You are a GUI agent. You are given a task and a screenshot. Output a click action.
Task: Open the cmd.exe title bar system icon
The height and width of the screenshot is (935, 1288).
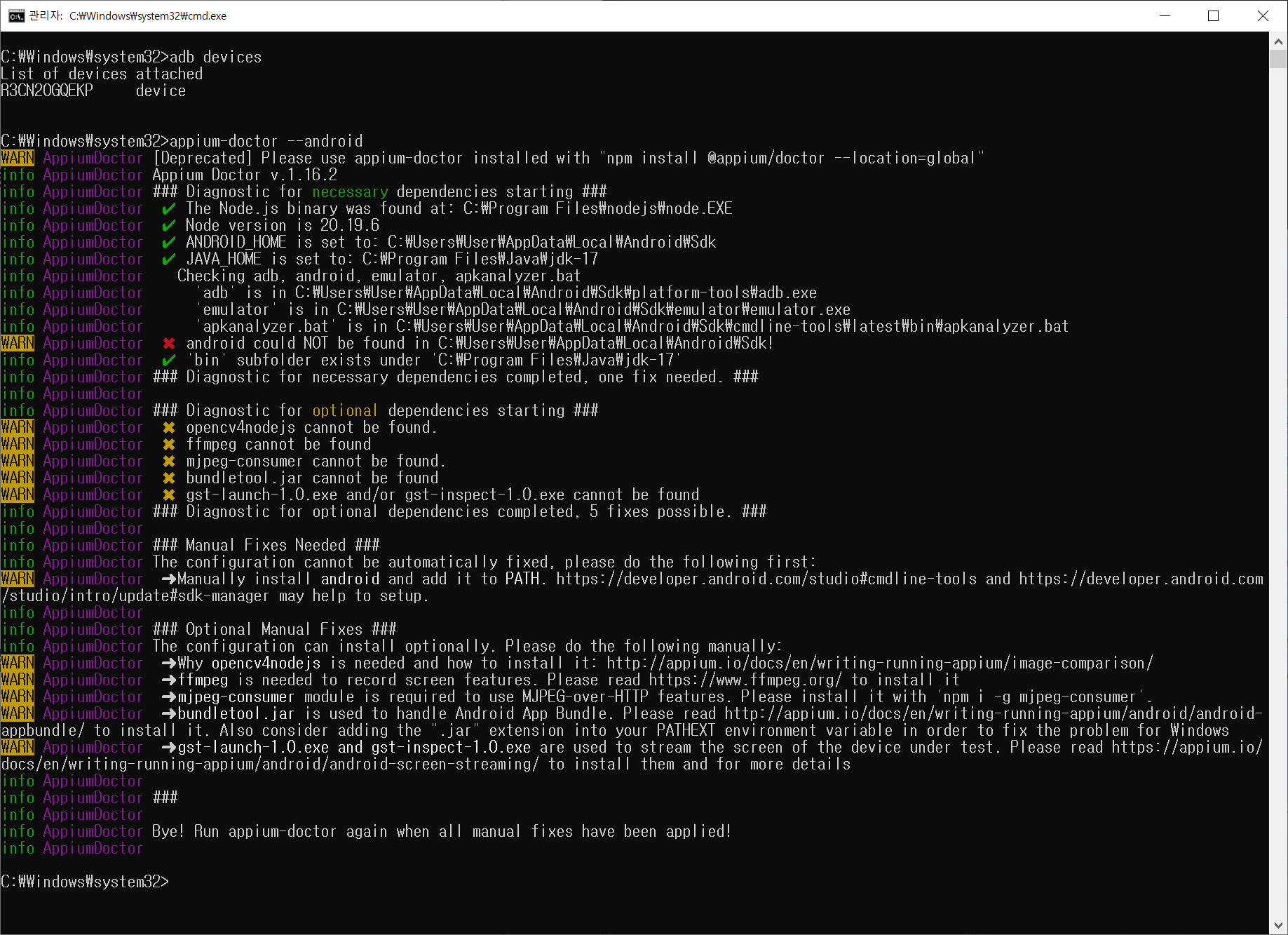[x=15, y=15]
